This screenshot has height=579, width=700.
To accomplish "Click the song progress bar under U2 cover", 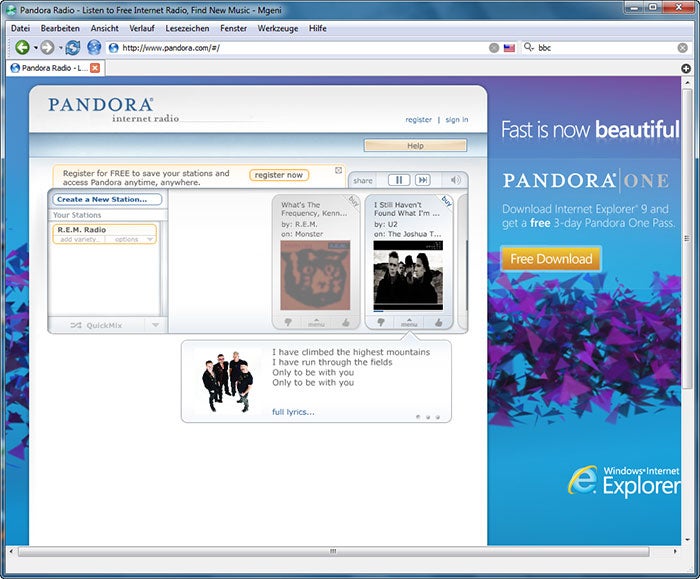I will 408,311.
